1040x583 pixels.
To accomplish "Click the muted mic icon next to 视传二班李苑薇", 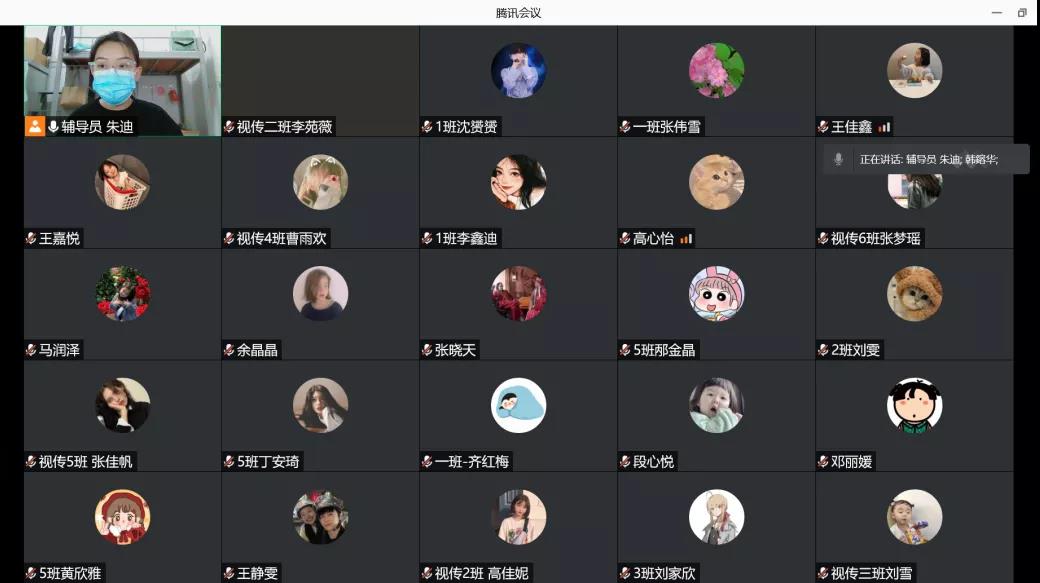I will coord(229,127).
